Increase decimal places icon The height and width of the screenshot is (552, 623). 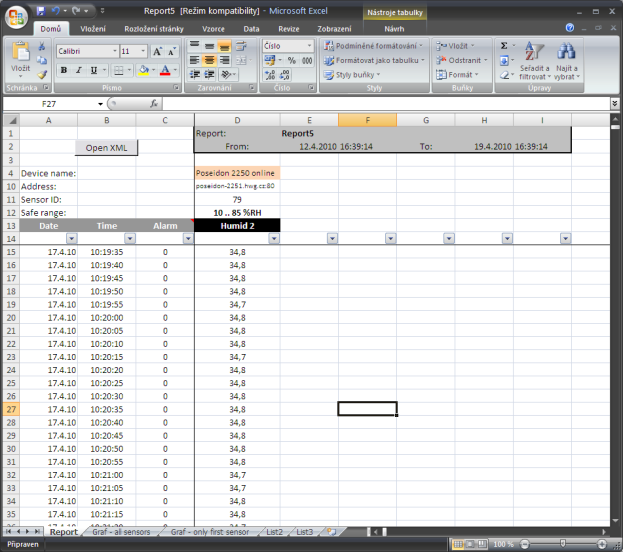(x=270, y=74)
